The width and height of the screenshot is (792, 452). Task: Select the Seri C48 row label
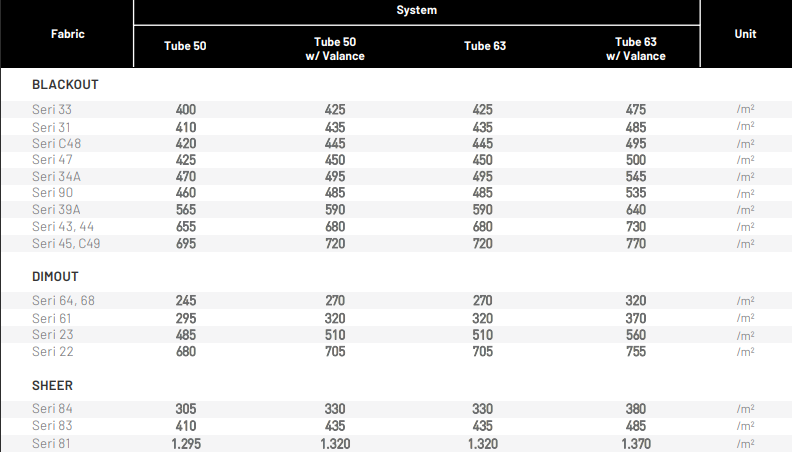(x=57, y=143)
